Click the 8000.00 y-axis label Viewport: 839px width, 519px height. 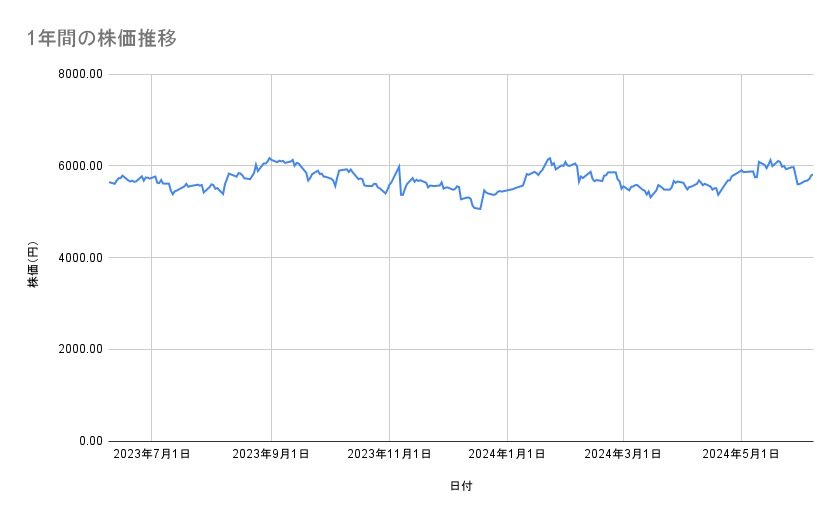click(77, 74)
